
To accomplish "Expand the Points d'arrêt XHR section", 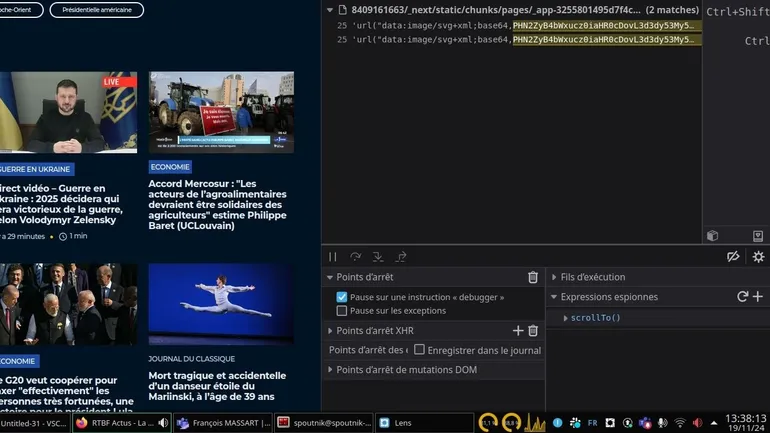I will [x=330, y=331].
